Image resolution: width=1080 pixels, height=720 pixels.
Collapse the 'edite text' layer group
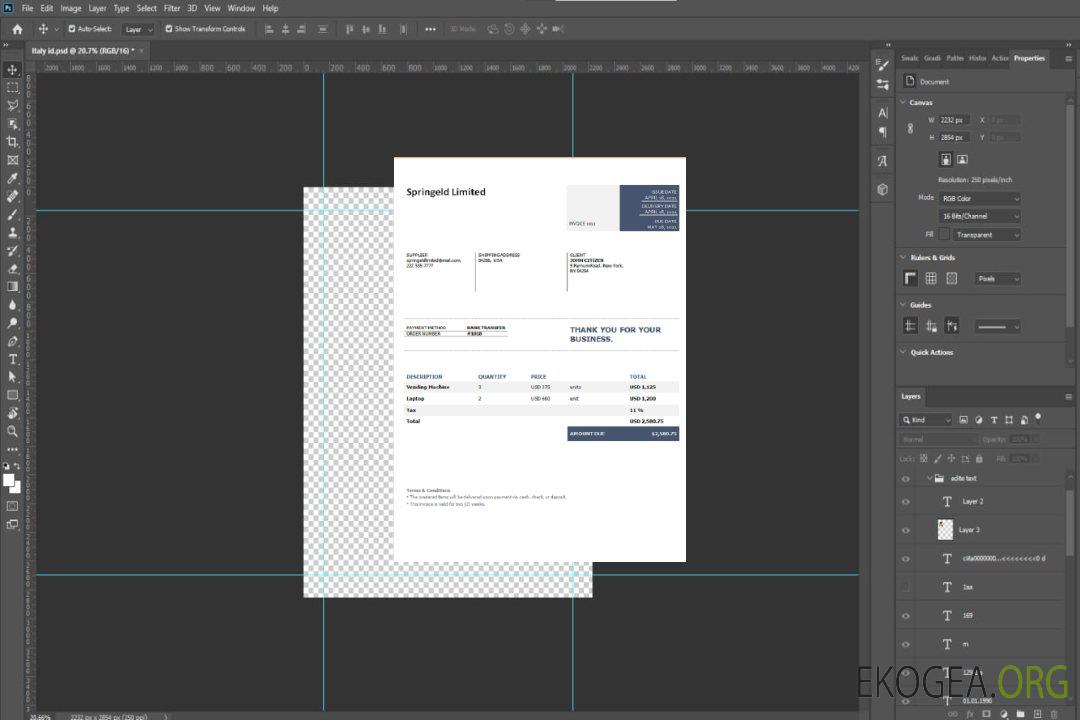click(929, 478)
